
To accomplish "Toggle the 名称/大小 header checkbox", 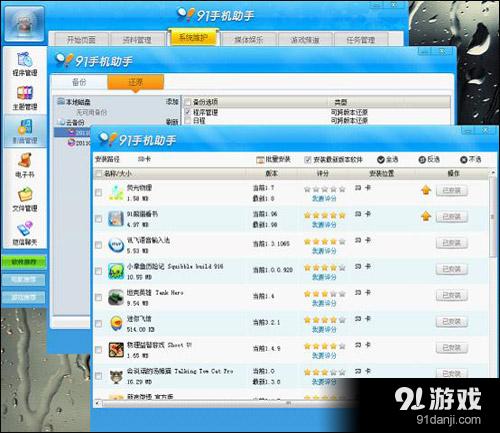I will click(99, 174).
